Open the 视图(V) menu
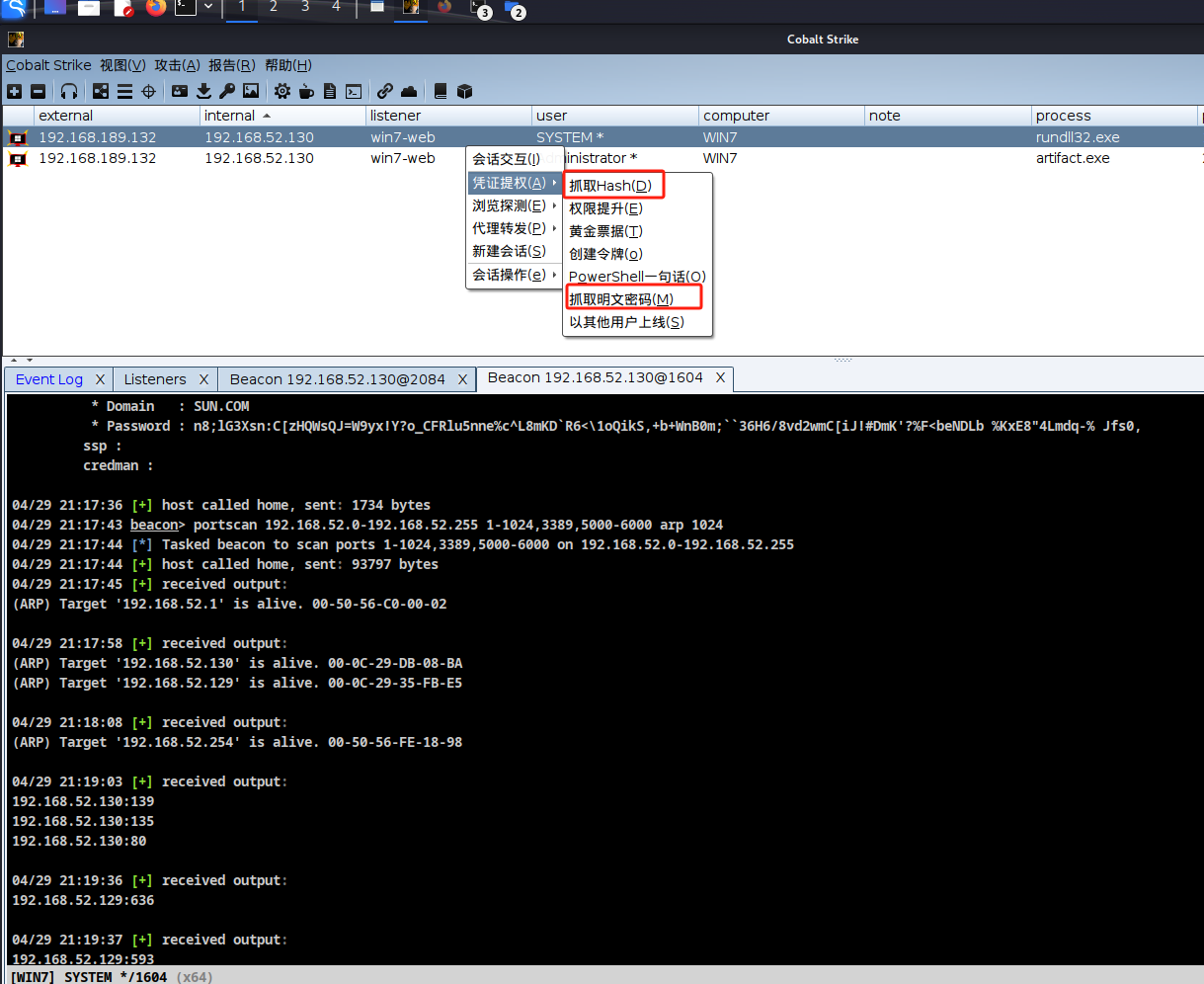Screen dimensions: 1204x984 click(122, 65)
